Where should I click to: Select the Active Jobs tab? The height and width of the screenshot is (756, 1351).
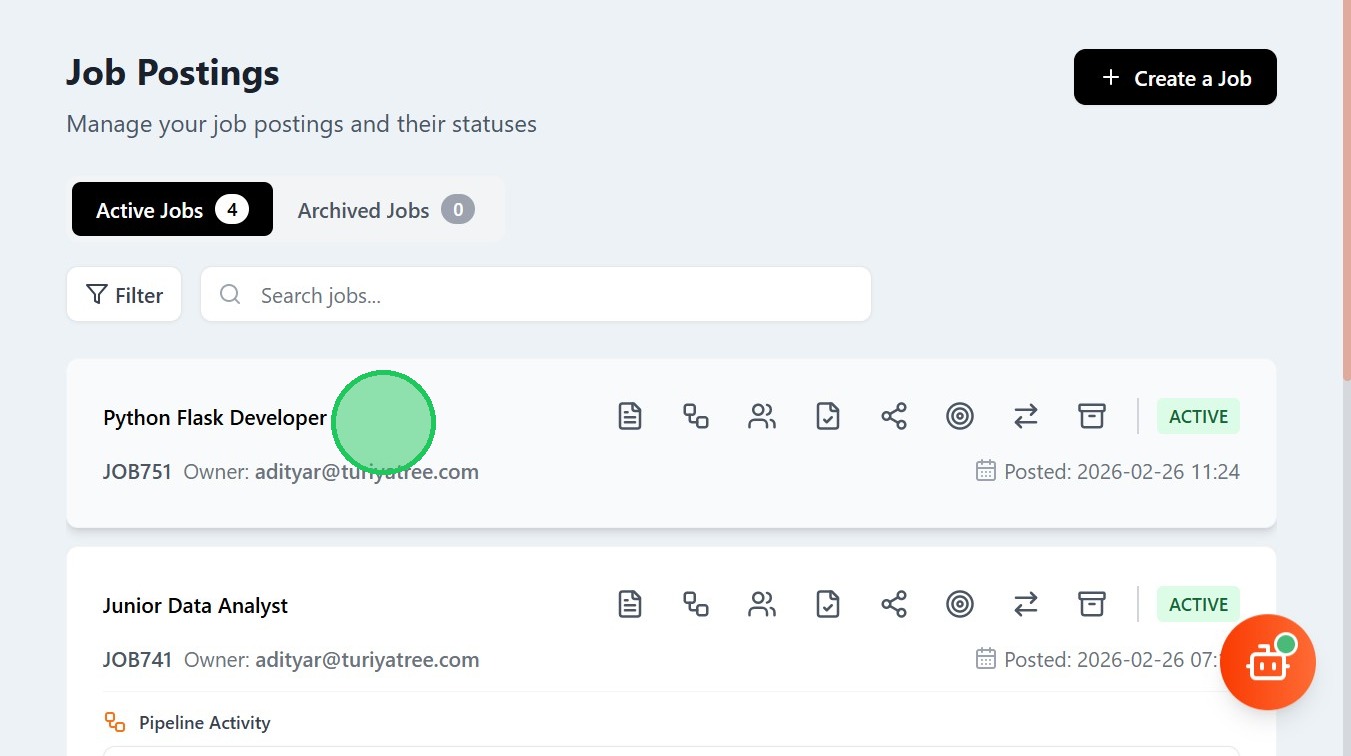coord(171,210)
